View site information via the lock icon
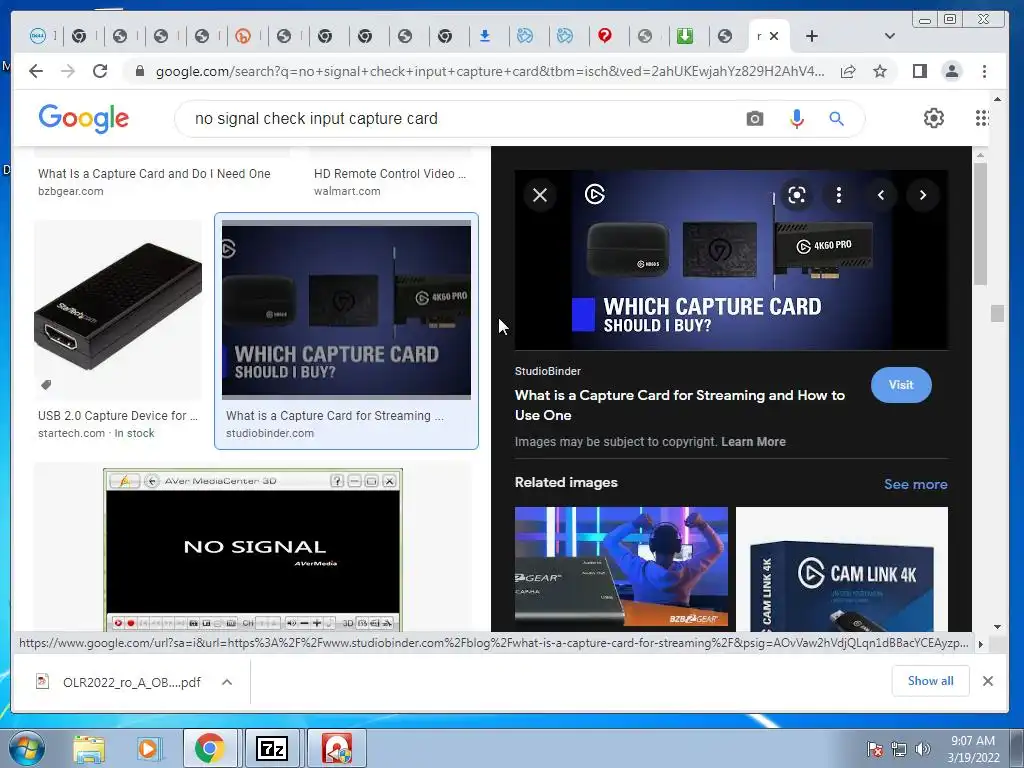Screen dimensions: 1024x768 pyautogui.click(x=139, y=71)
